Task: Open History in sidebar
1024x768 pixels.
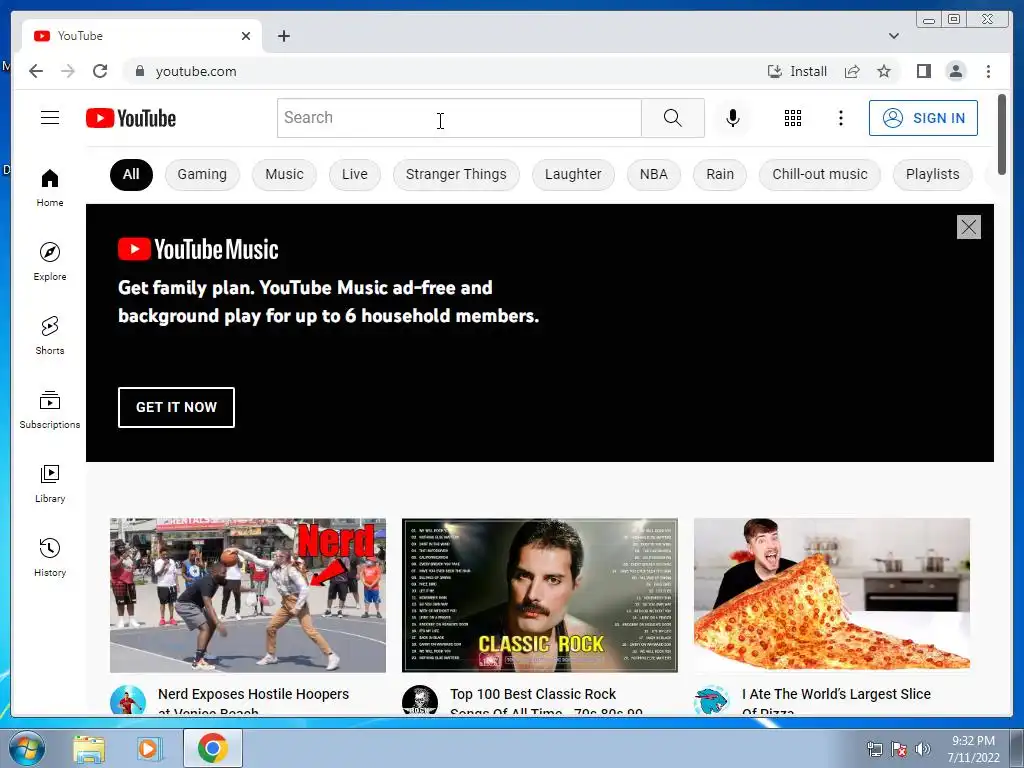Action: [x=50, y=557]
